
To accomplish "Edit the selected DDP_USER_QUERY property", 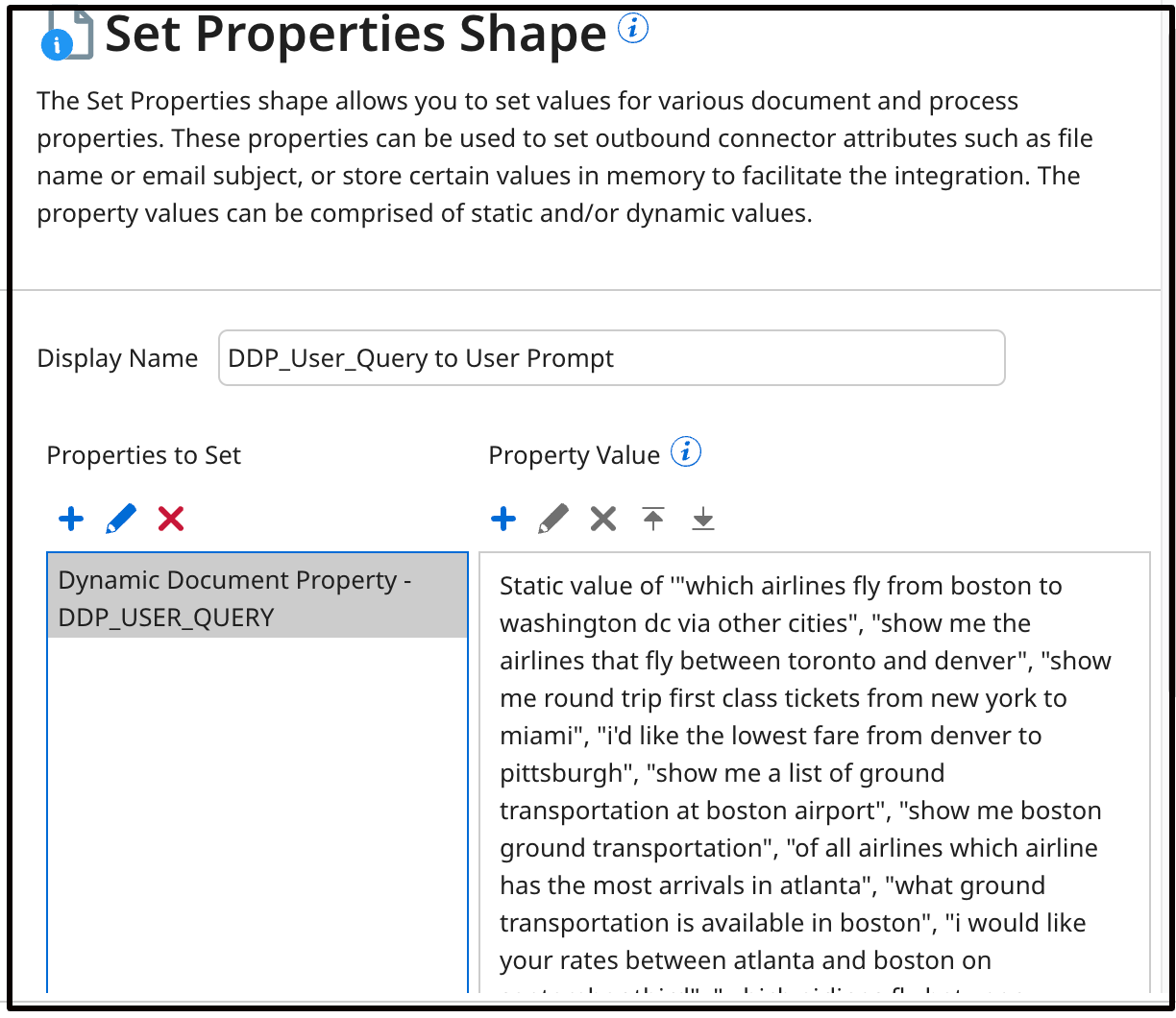I will click(119, 519).
